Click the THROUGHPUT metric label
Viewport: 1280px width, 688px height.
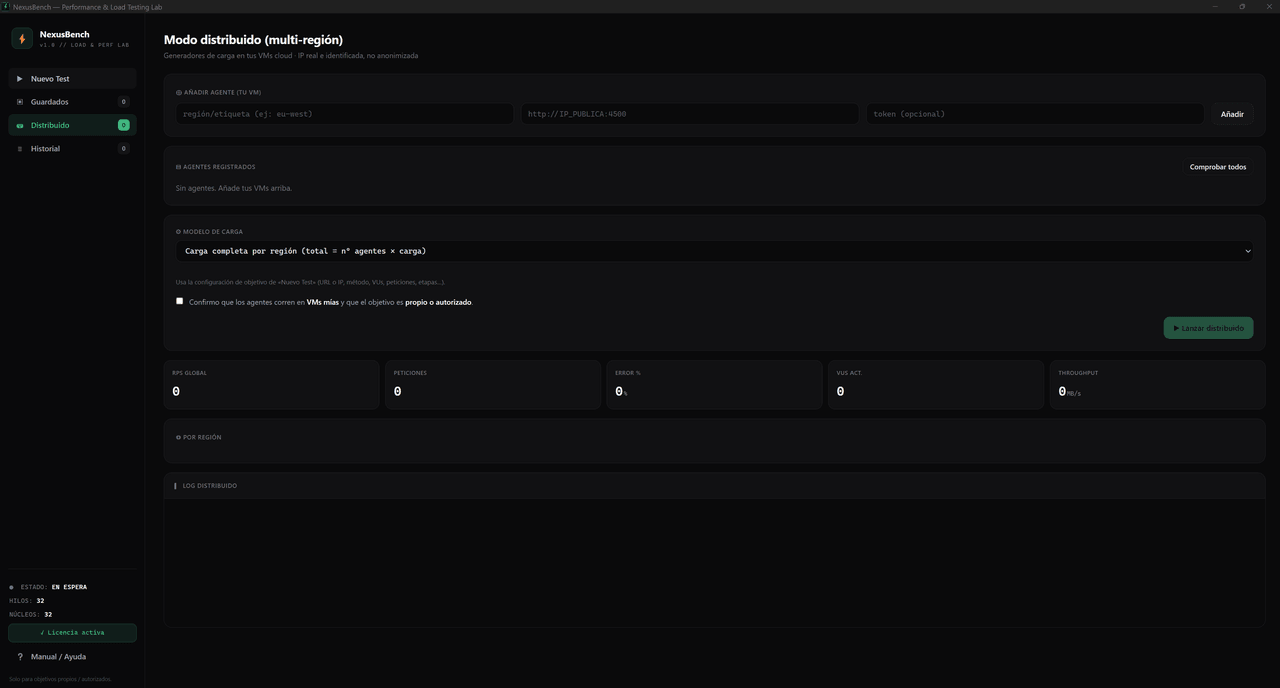point(1078,373)
